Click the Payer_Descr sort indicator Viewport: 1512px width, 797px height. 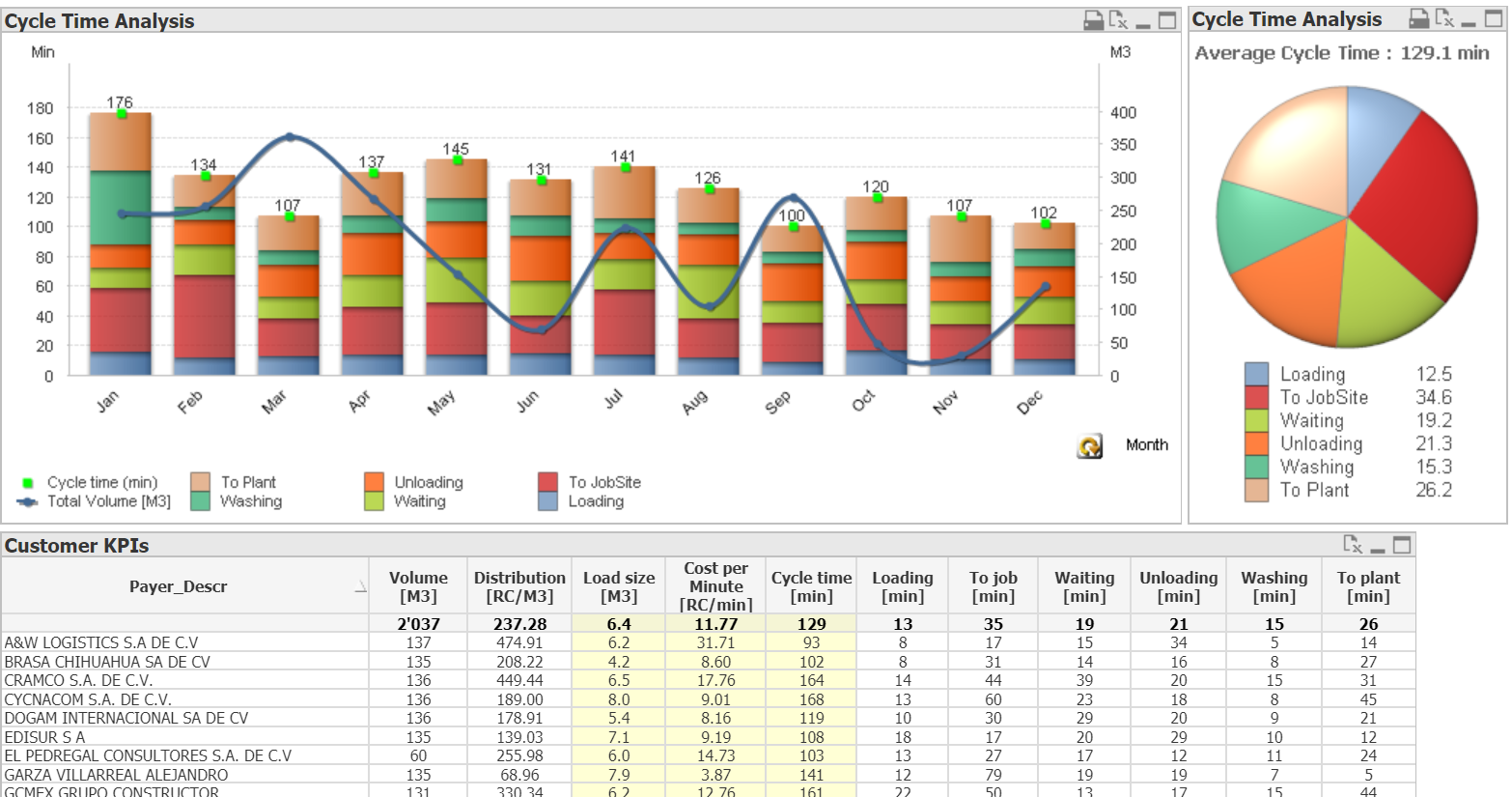pyautogui.click(x=360, y=587)
